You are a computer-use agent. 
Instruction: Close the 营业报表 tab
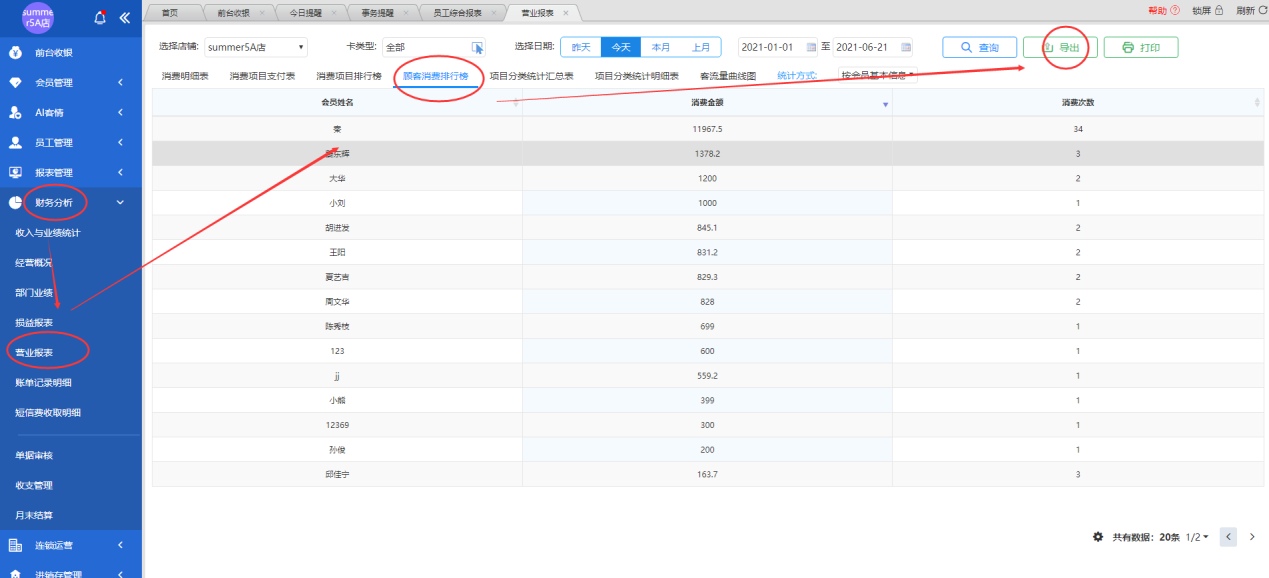click(566, 13)
